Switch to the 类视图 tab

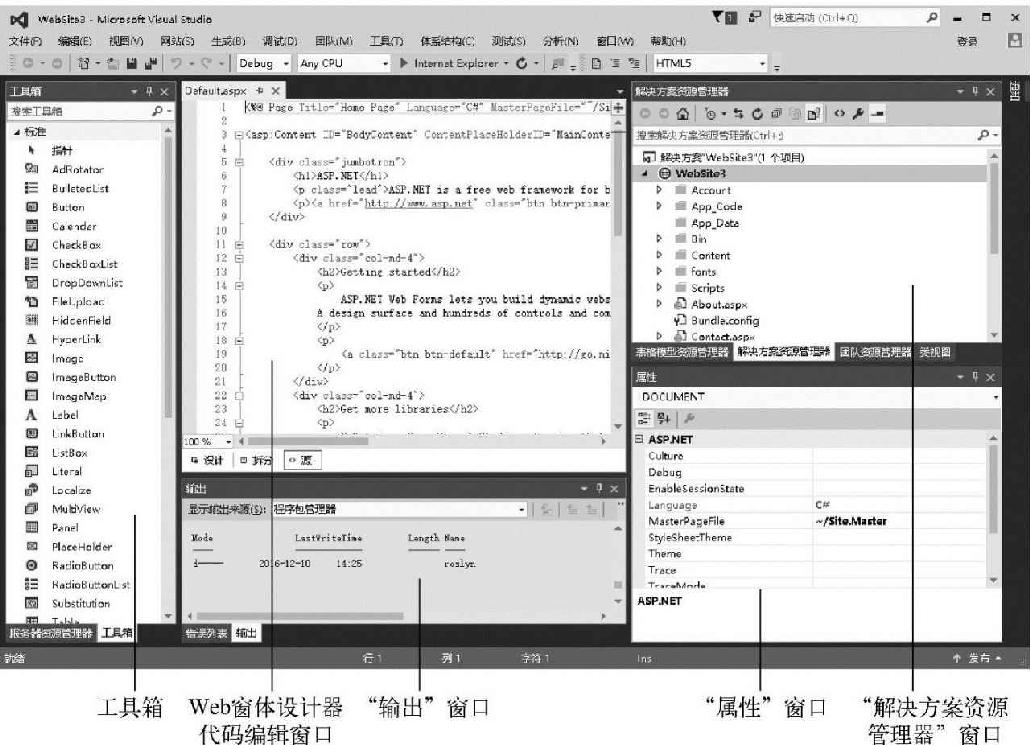pos(935,352)
